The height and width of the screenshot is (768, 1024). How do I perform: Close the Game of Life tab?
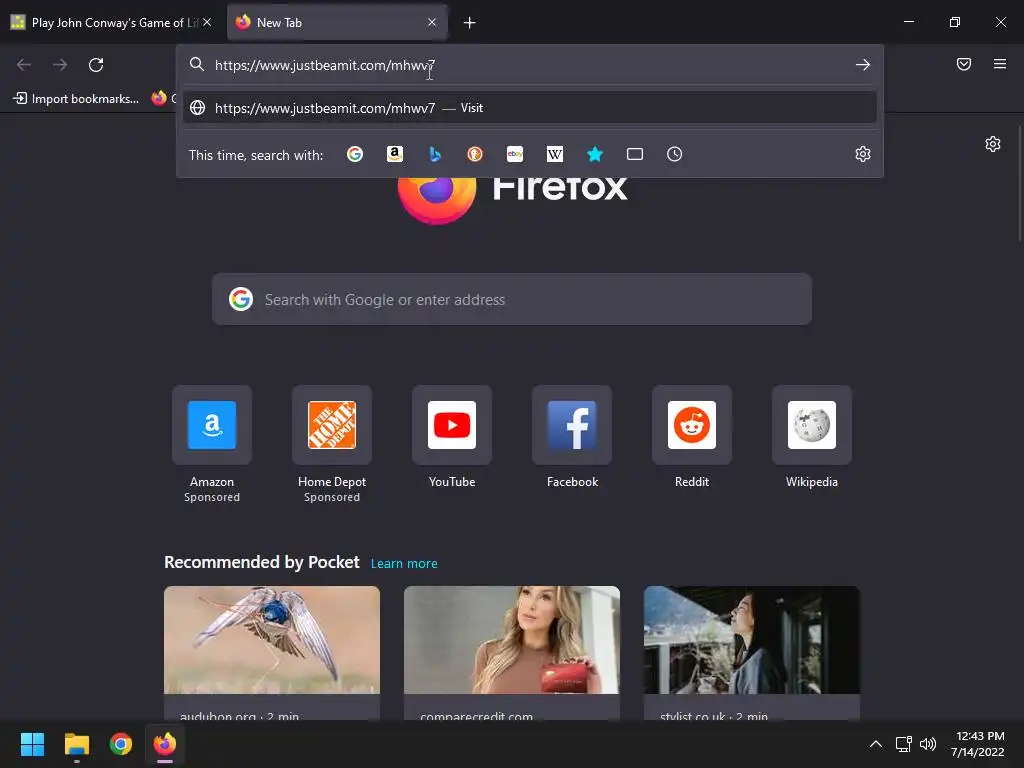(x=206, y=22)
